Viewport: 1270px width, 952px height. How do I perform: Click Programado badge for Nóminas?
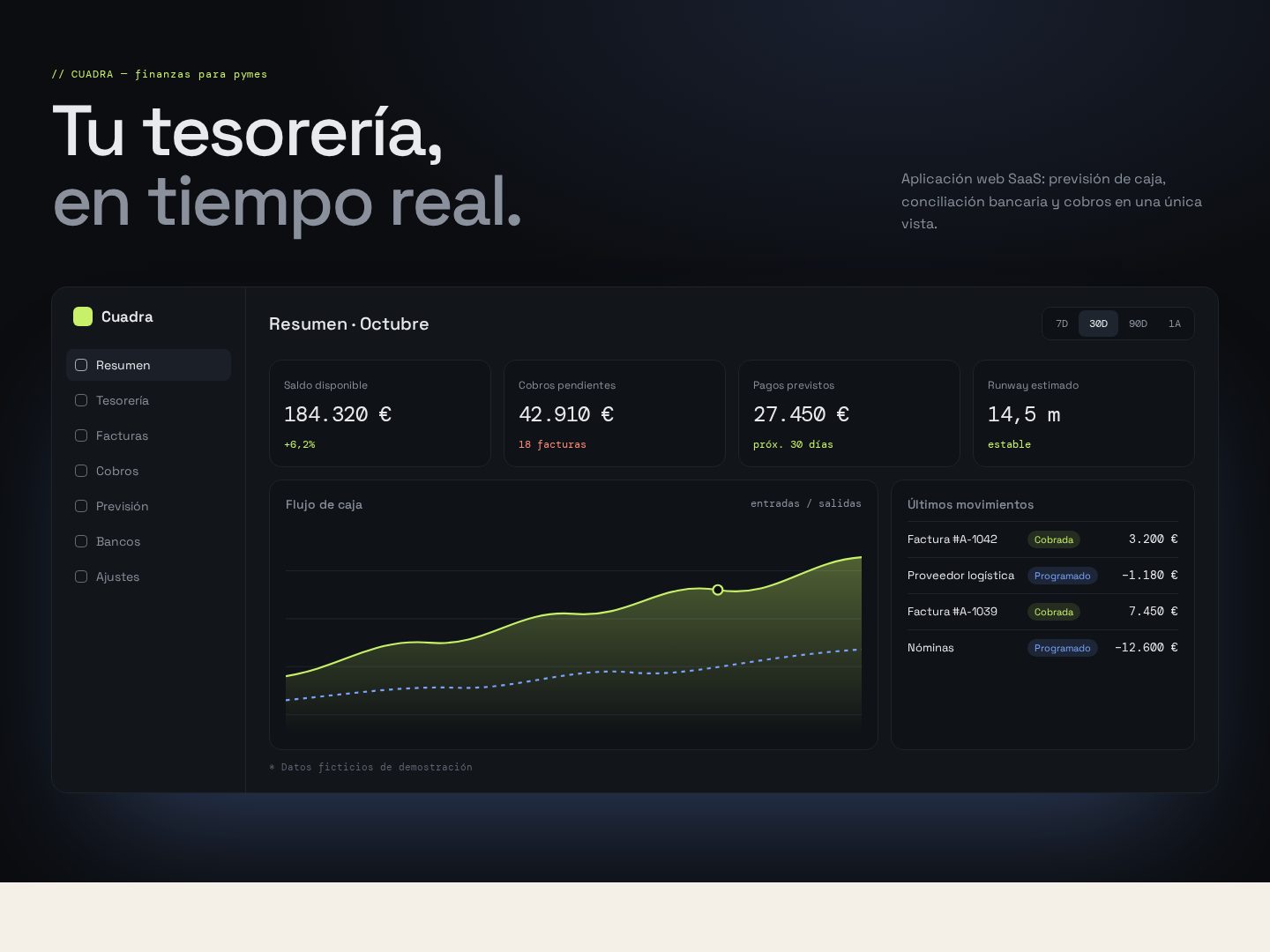[1063, 648]
